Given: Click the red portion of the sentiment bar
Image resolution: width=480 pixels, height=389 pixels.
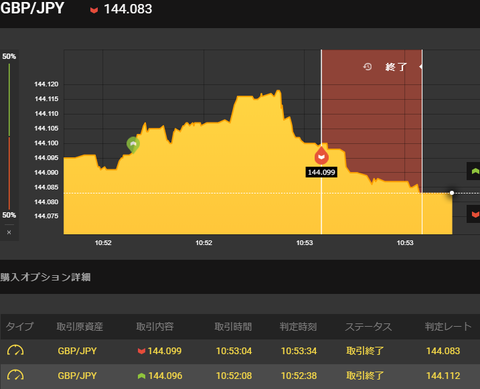Looking at the screenshot, I should (x=9, y=173).
